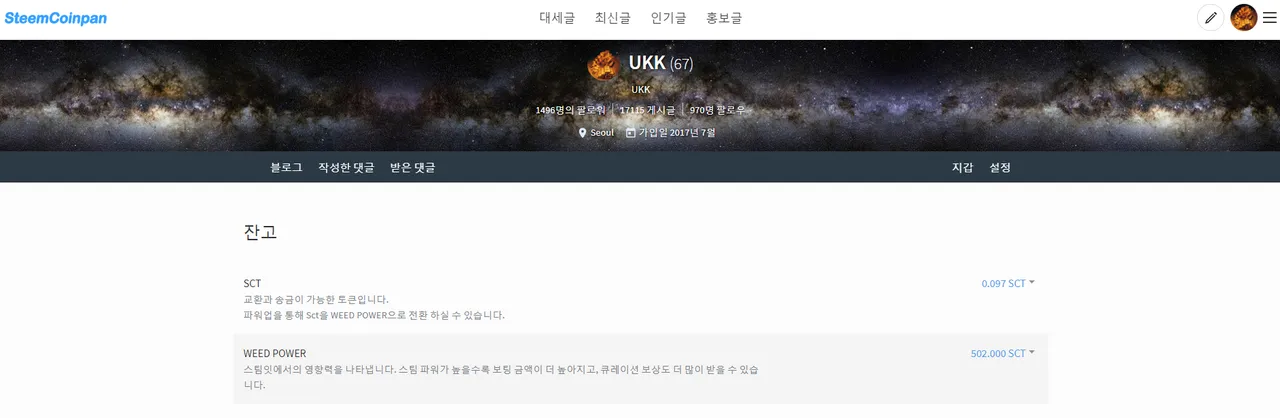This screenshot has height=418, width=1280.
Task: Open the 설정 settings tab
Action: point(1000,167)
